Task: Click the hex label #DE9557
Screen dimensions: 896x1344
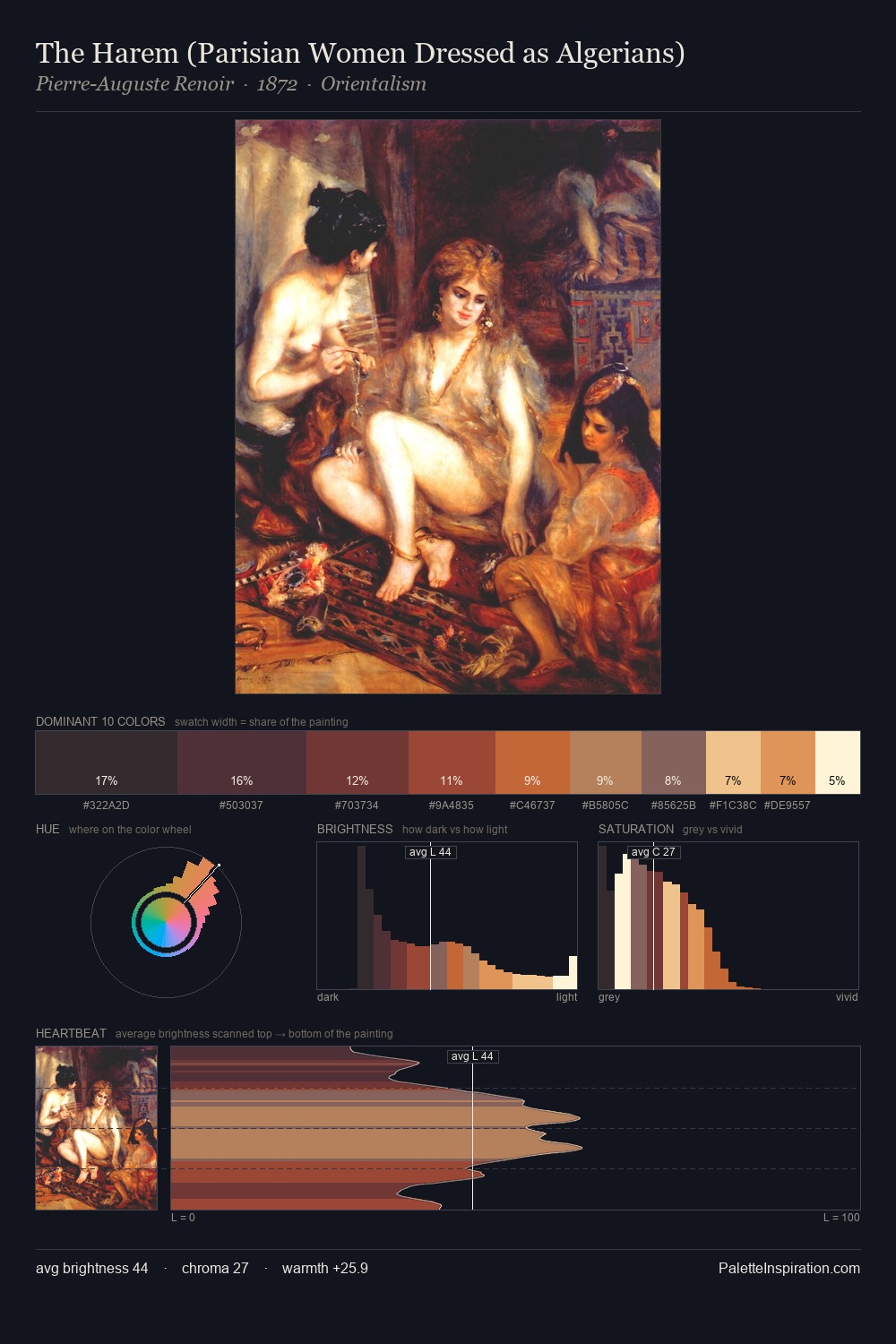Action: (x=788, y=806)
